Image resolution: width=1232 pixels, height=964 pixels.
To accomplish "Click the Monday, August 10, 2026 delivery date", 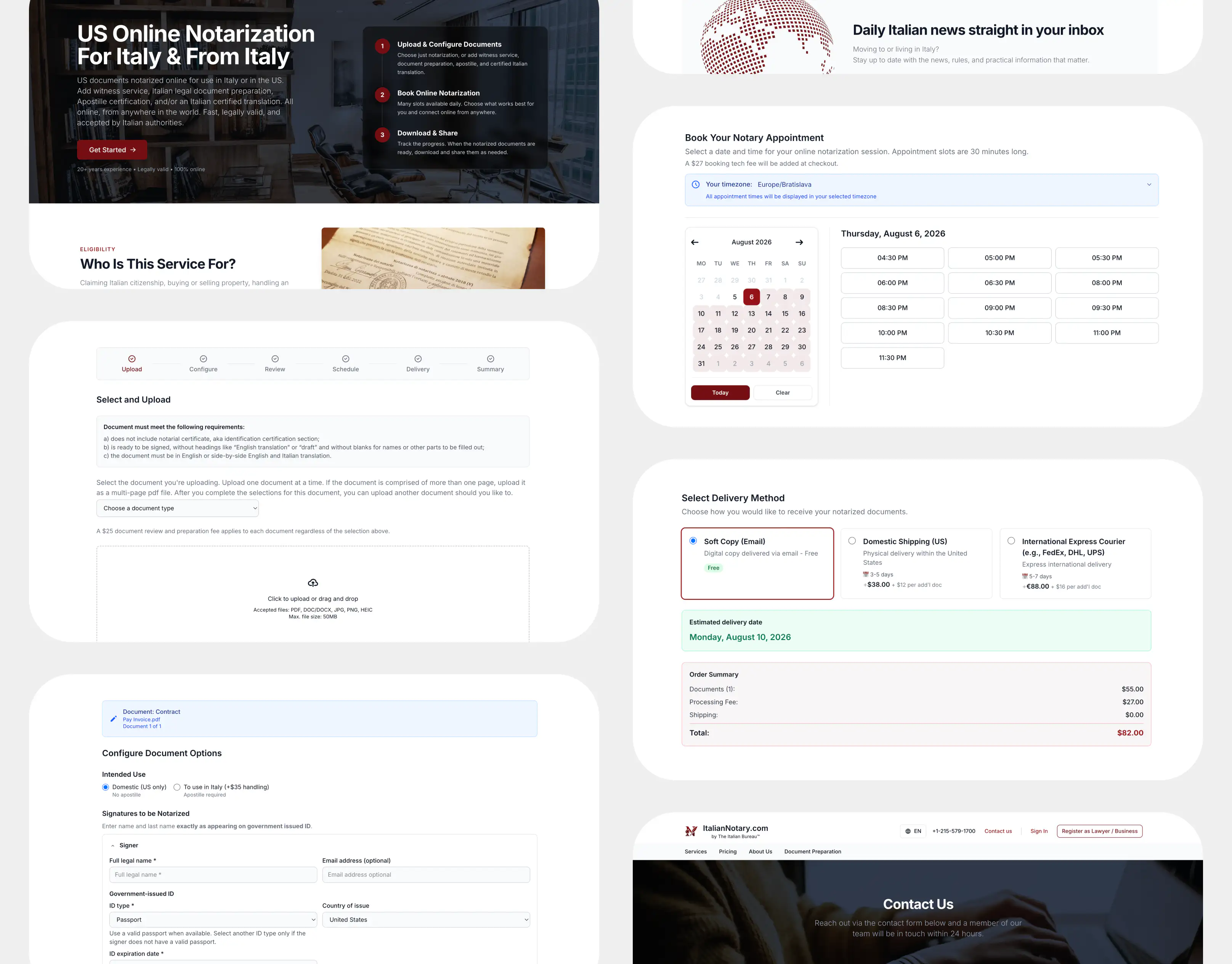I will (740, 637).
